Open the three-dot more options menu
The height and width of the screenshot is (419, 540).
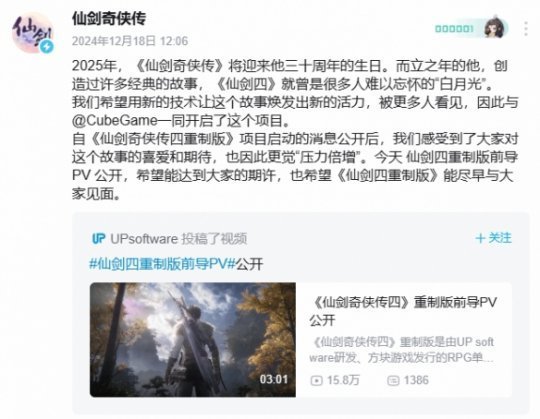click(526, 29)
